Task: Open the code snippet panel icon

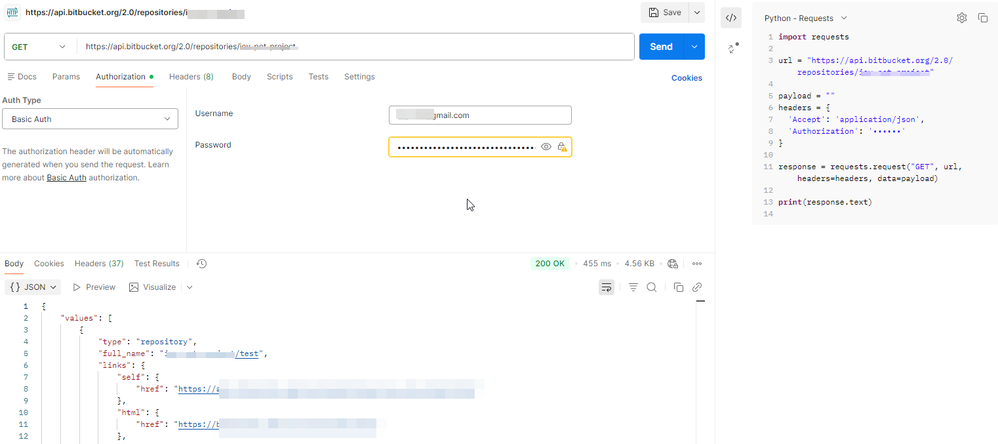Action: 731,18
